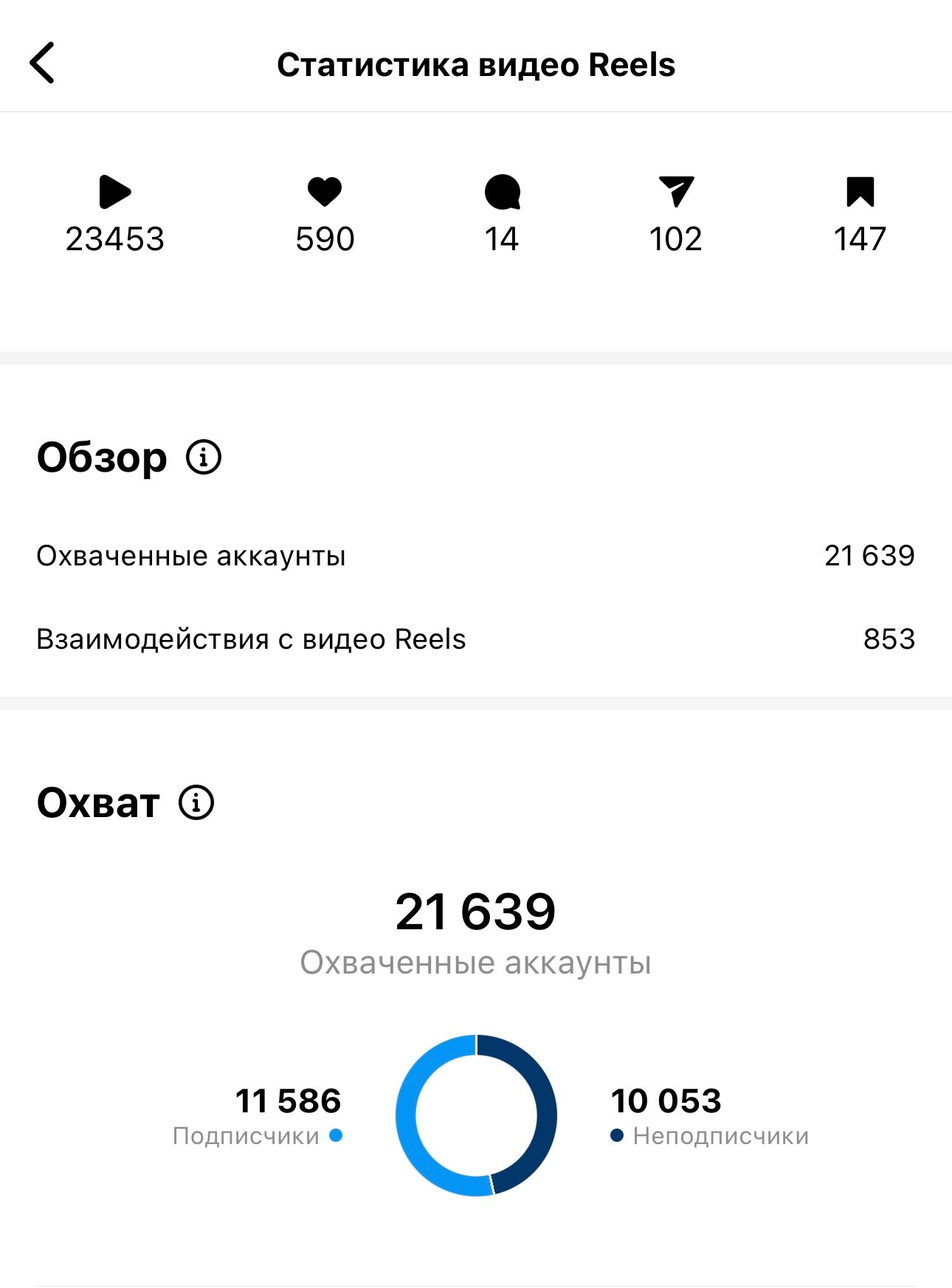Open info icon next to Обзор

point(203,457)
